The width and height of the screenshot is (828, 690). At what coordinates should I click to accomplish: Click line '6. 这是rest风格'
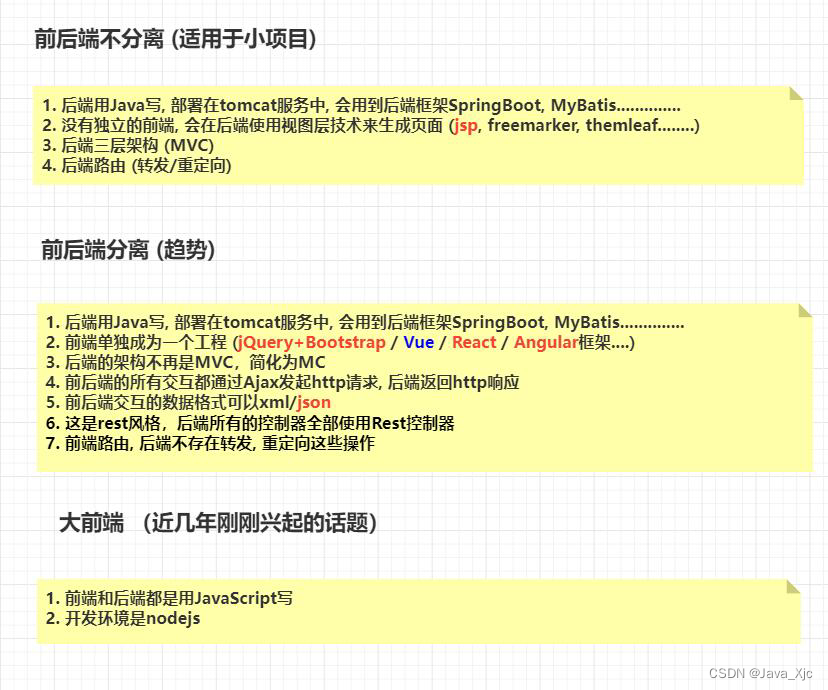tap(250, 423)
